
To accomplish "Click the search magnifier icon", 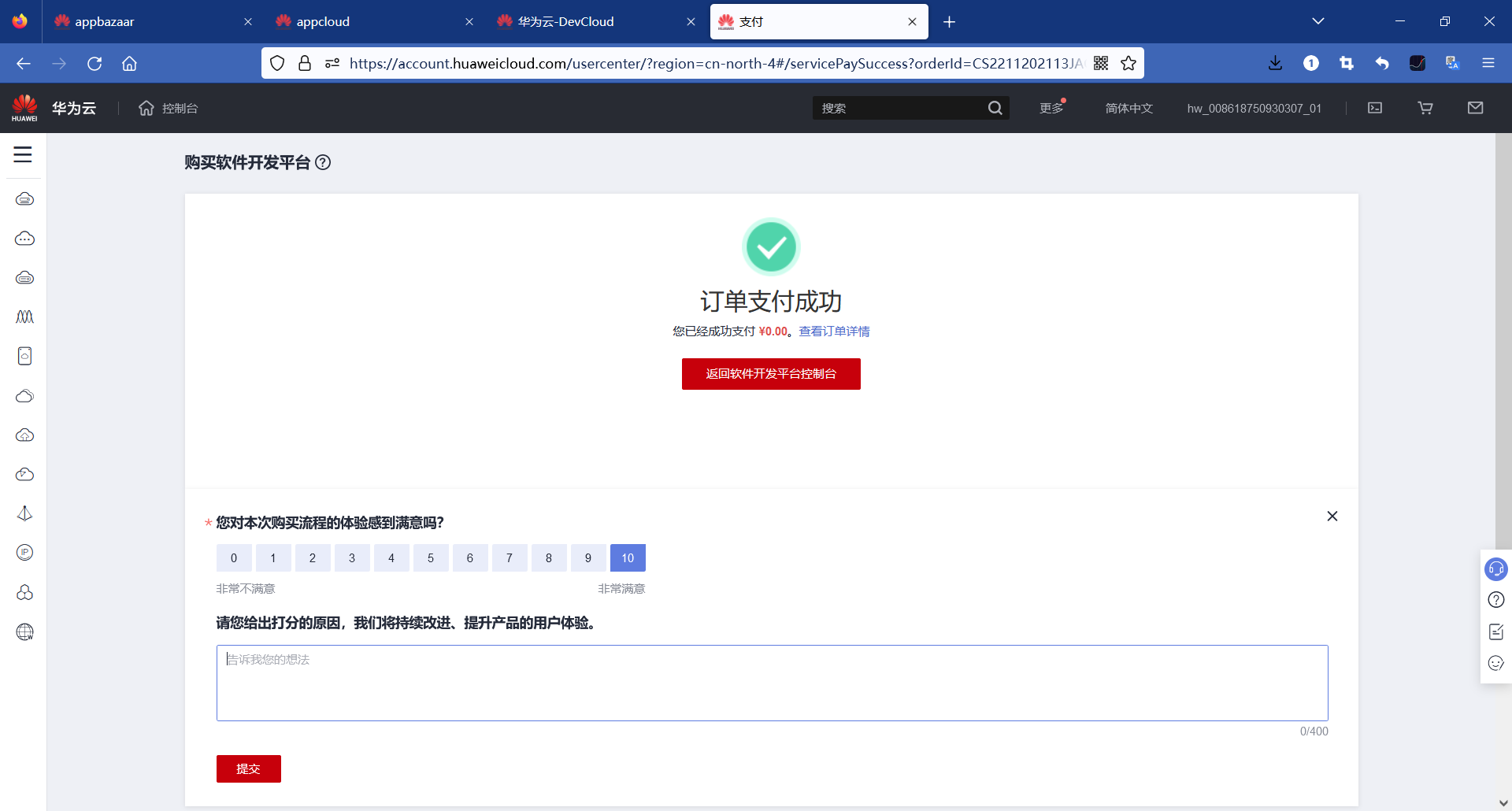I will click(x=995, y=108).
